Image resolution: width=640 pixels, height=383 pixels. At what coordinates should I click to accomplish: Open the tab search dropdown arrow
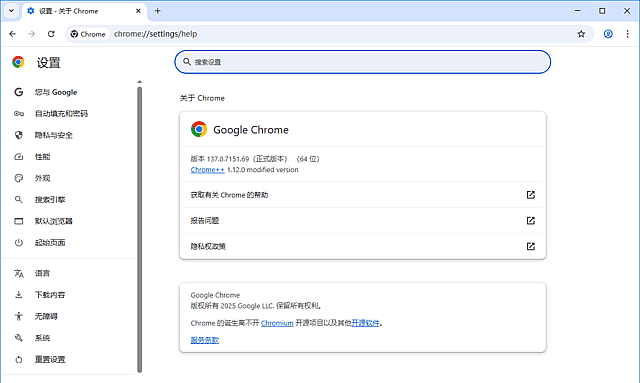(x=11, y=11)
